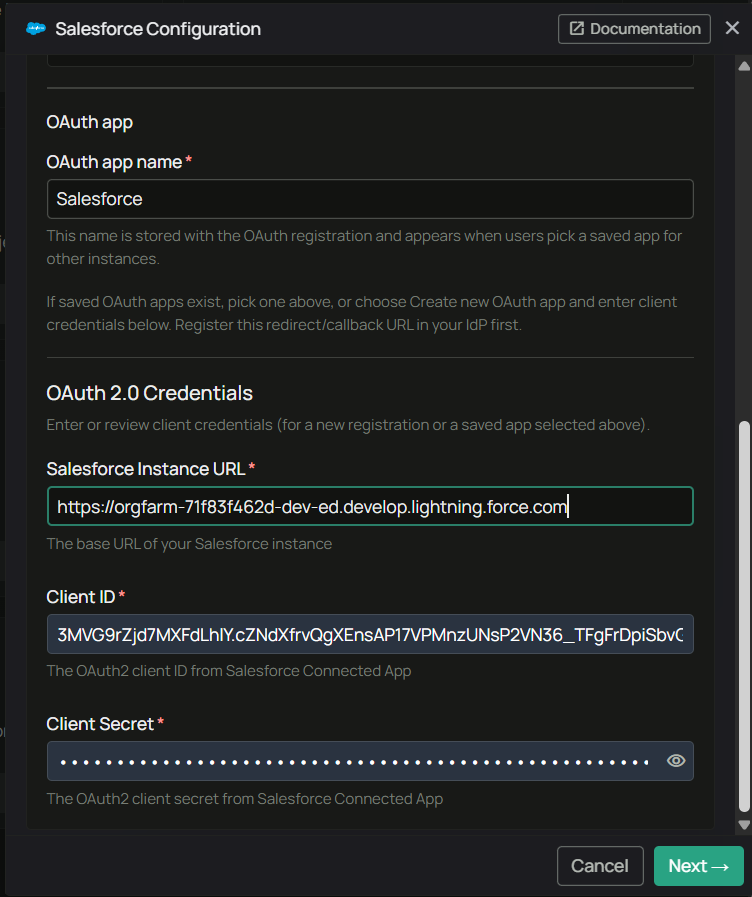Image resolution: width=752 pixels, height=897 pixels.
Task: Click the 'OAuth 2.0 Credentials' heading
Action: coord(149,393)
